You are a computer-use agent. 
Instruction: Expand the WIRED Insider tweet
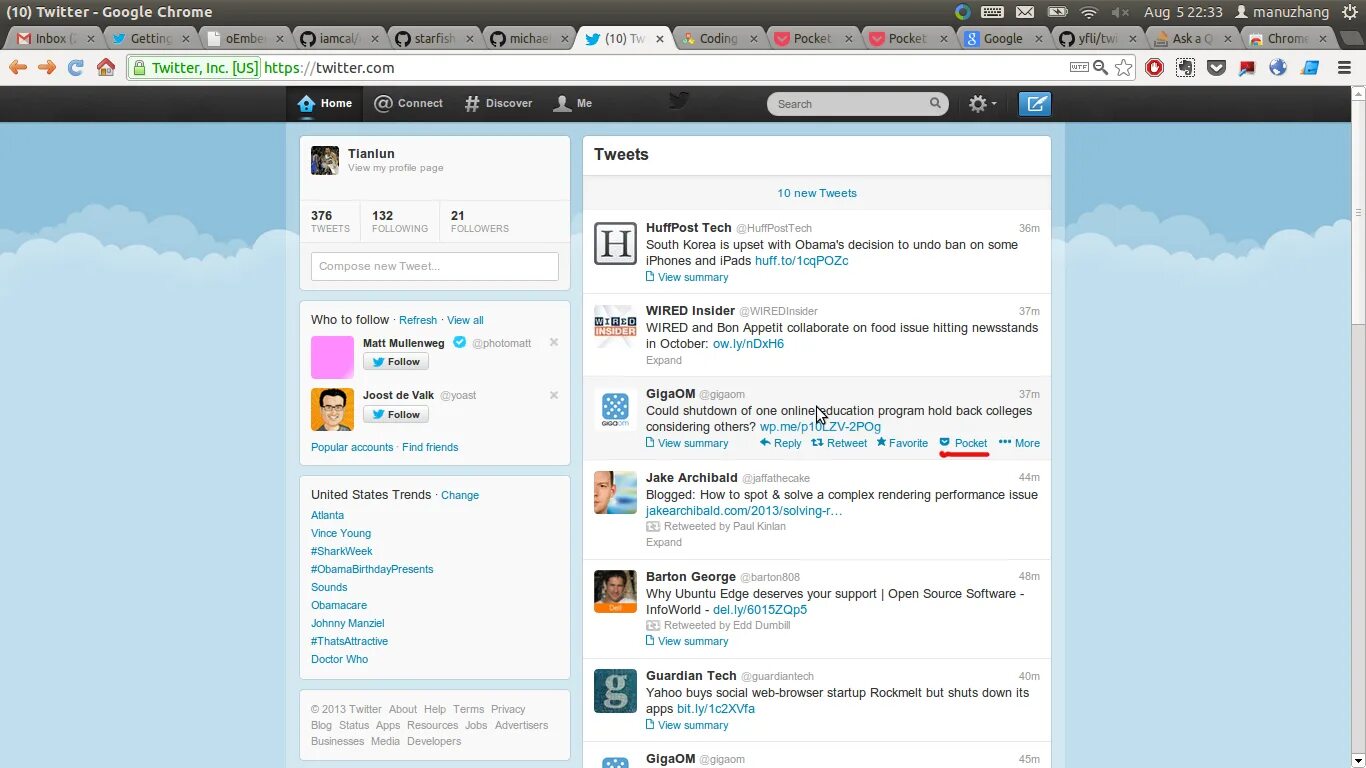(x=664, y=360)
